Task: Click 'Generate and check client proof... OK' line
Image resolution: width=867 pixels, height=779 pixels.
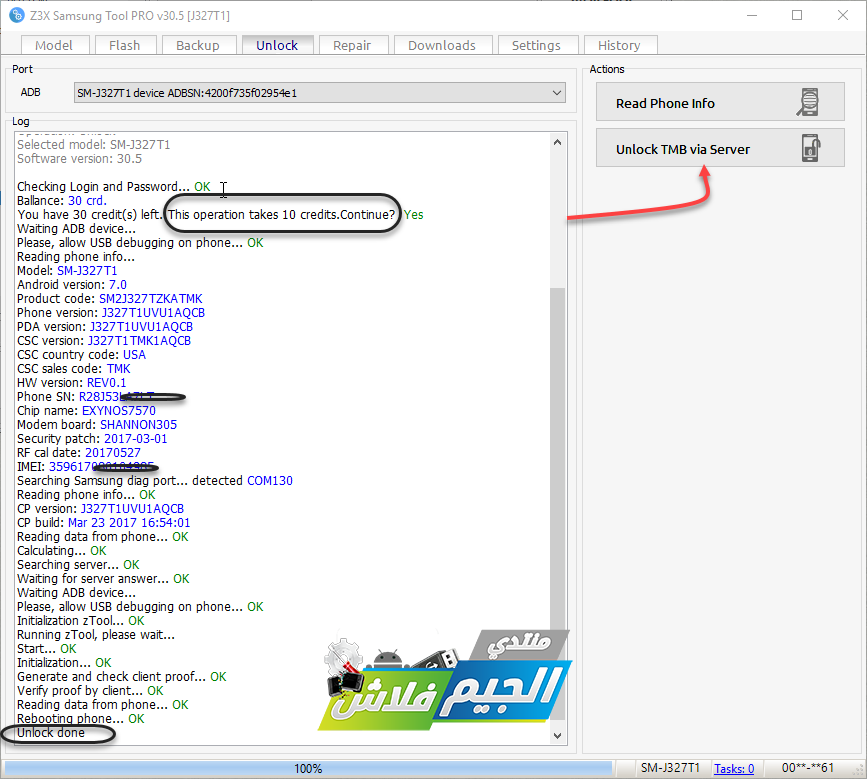Action: (x=122, y=677)
